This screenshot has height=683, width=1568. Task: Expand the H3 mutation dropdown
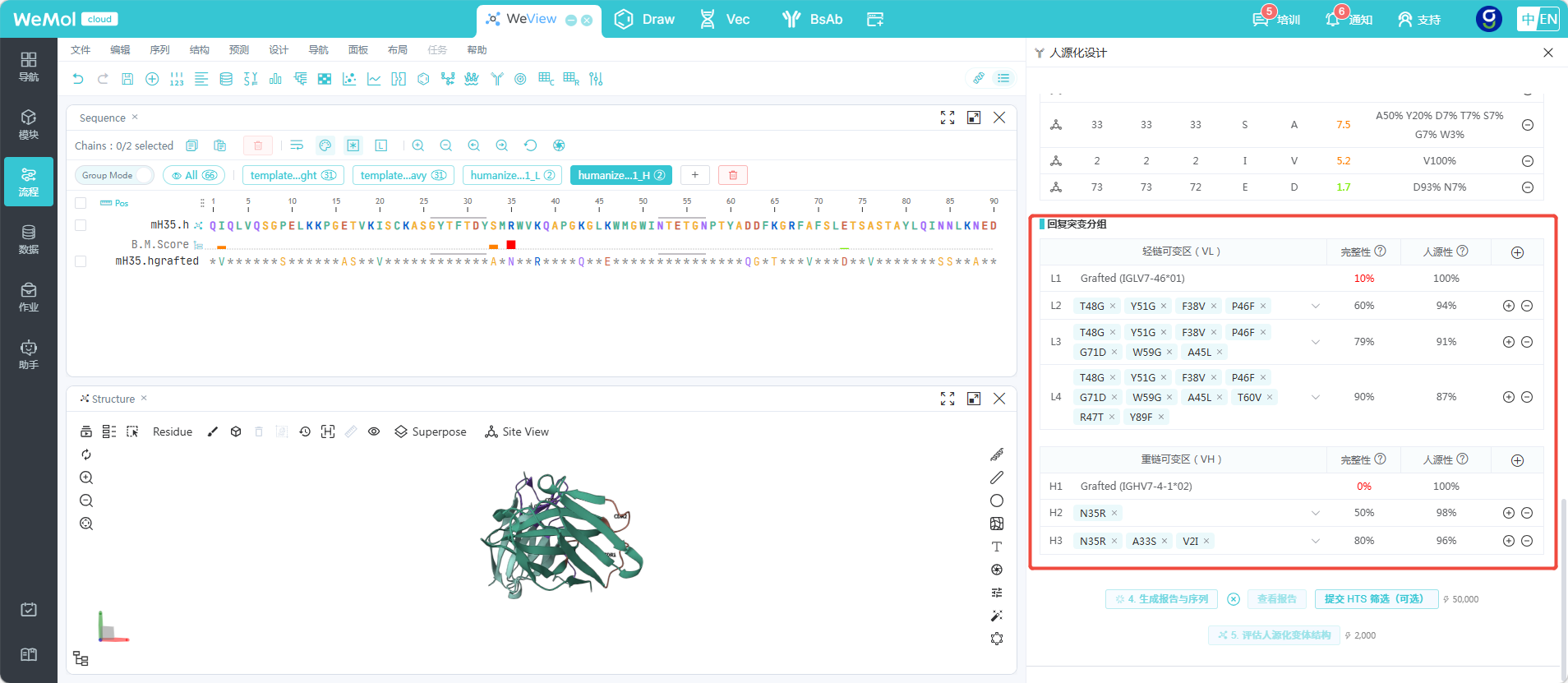click(1316, 541)
